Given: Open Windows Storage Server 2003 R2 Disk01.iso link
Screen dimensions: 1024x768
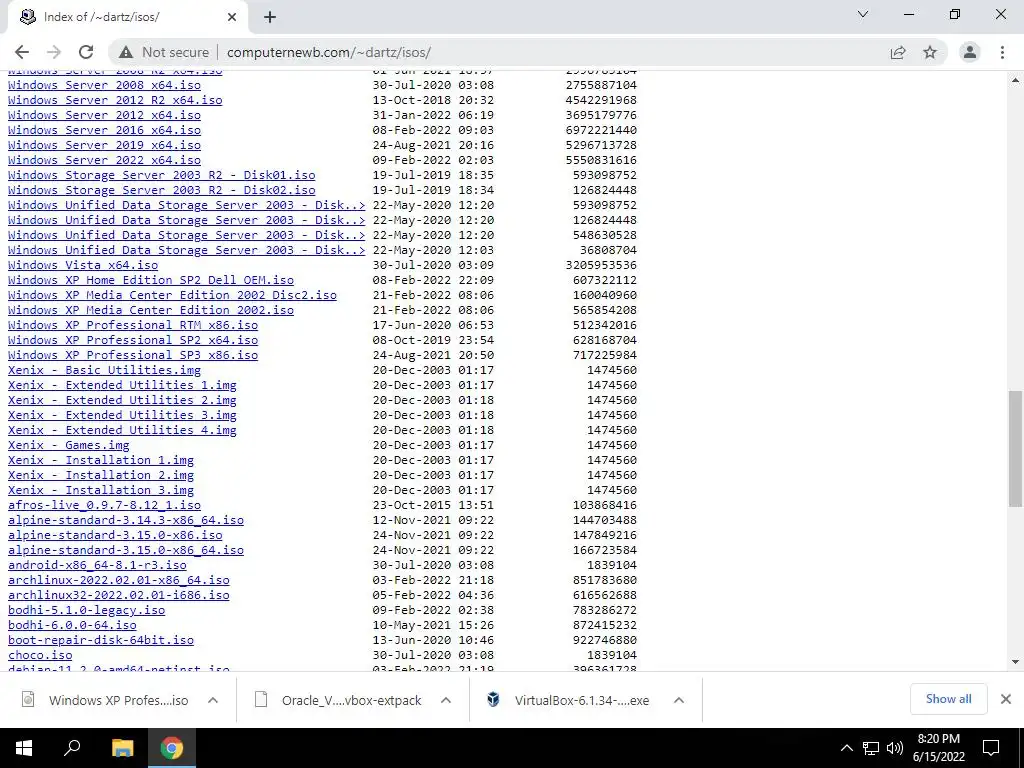Looking at the screenshot, I should [161, 175].
